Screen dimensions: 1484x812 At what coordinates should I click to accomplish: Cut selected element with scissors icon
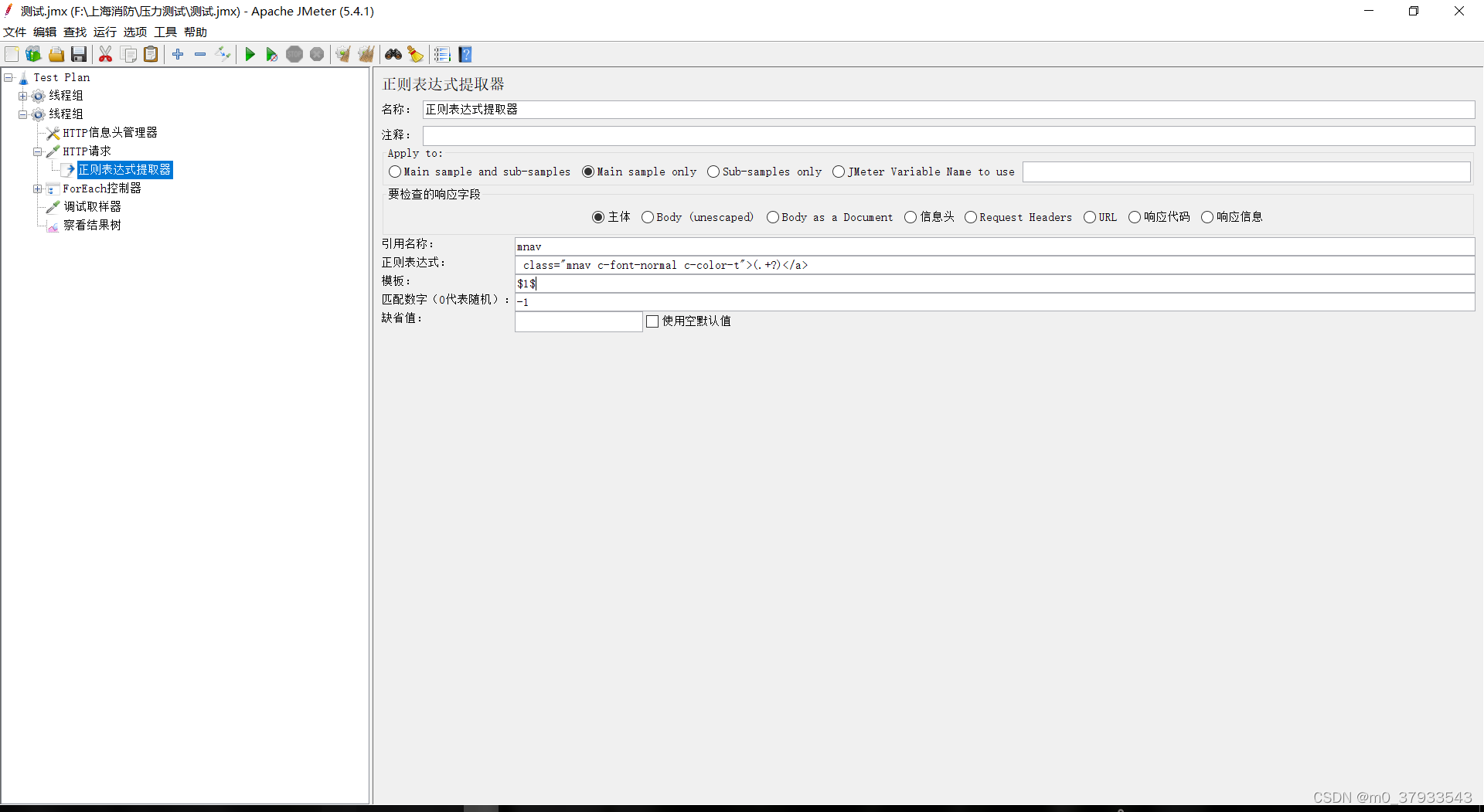pyautogui.click(x=106, y=54)
